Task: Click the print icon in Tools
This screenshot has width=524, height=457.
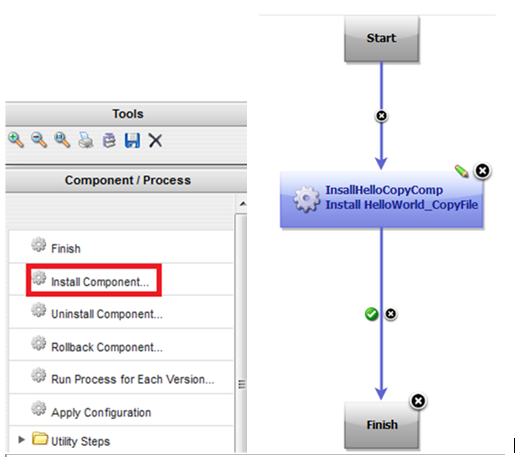Action: click(86, 140)
